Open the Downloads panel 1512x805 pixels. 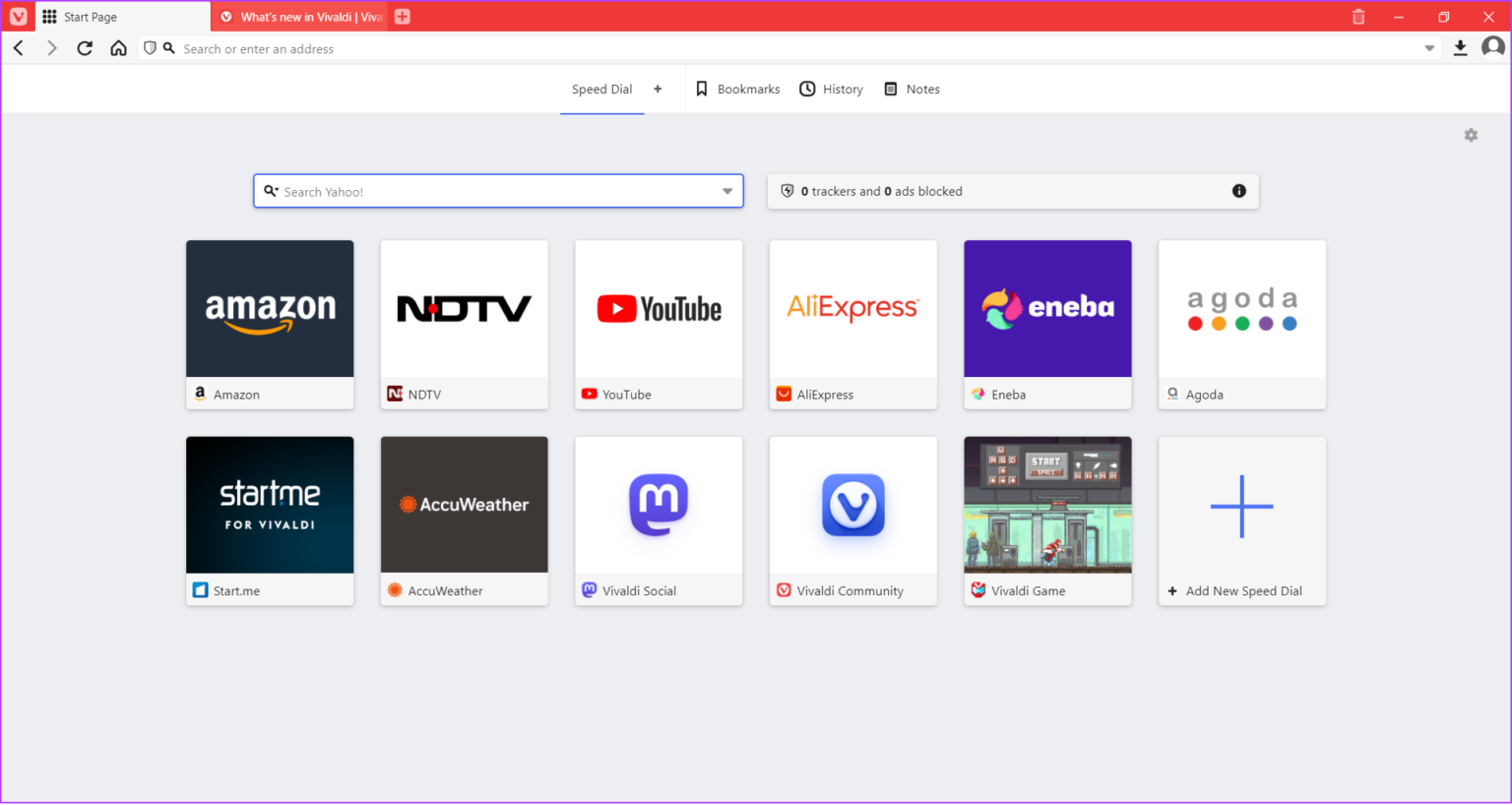coord(1461,47)
